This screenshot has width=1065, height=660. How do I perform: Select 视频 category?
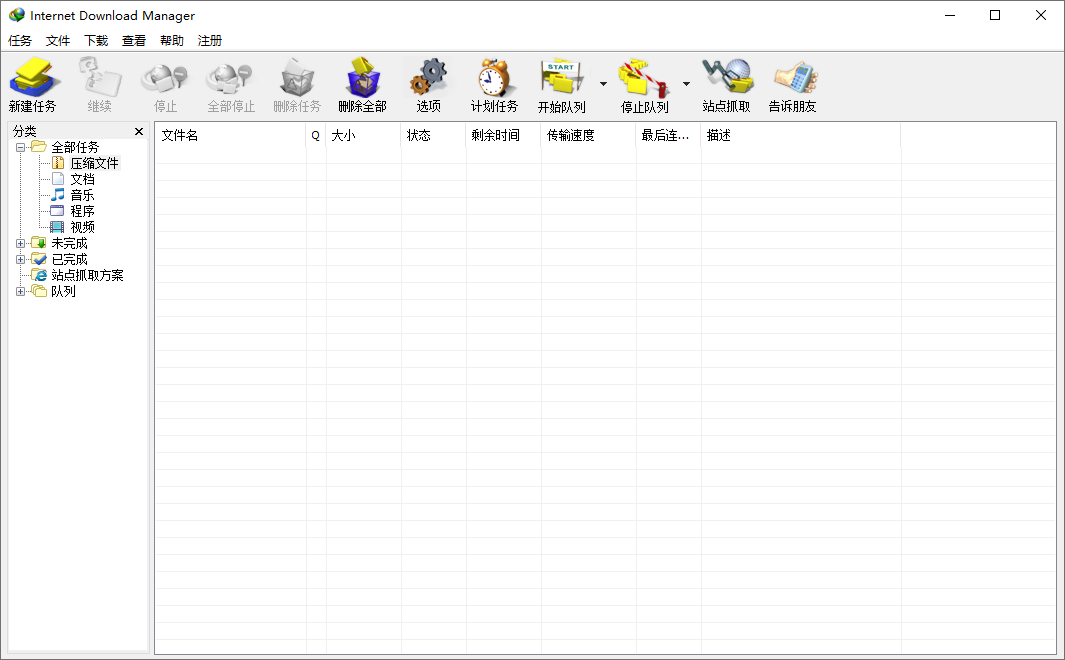click(x=82, y=227)
